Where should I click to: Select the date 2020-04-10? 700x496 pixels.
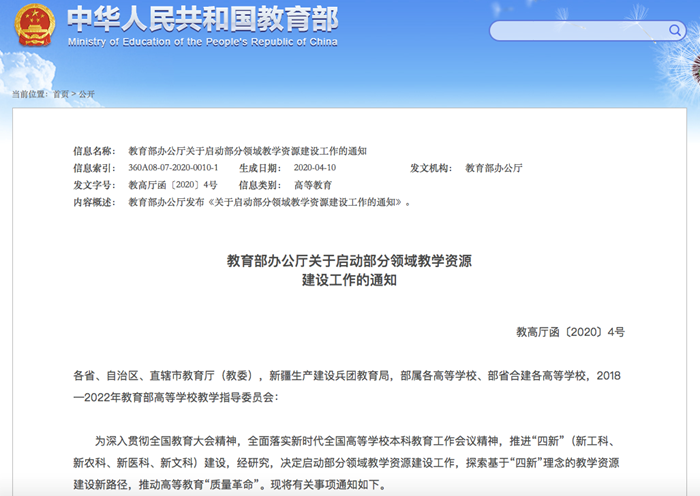pyautogui.click(x=315, y=168)
